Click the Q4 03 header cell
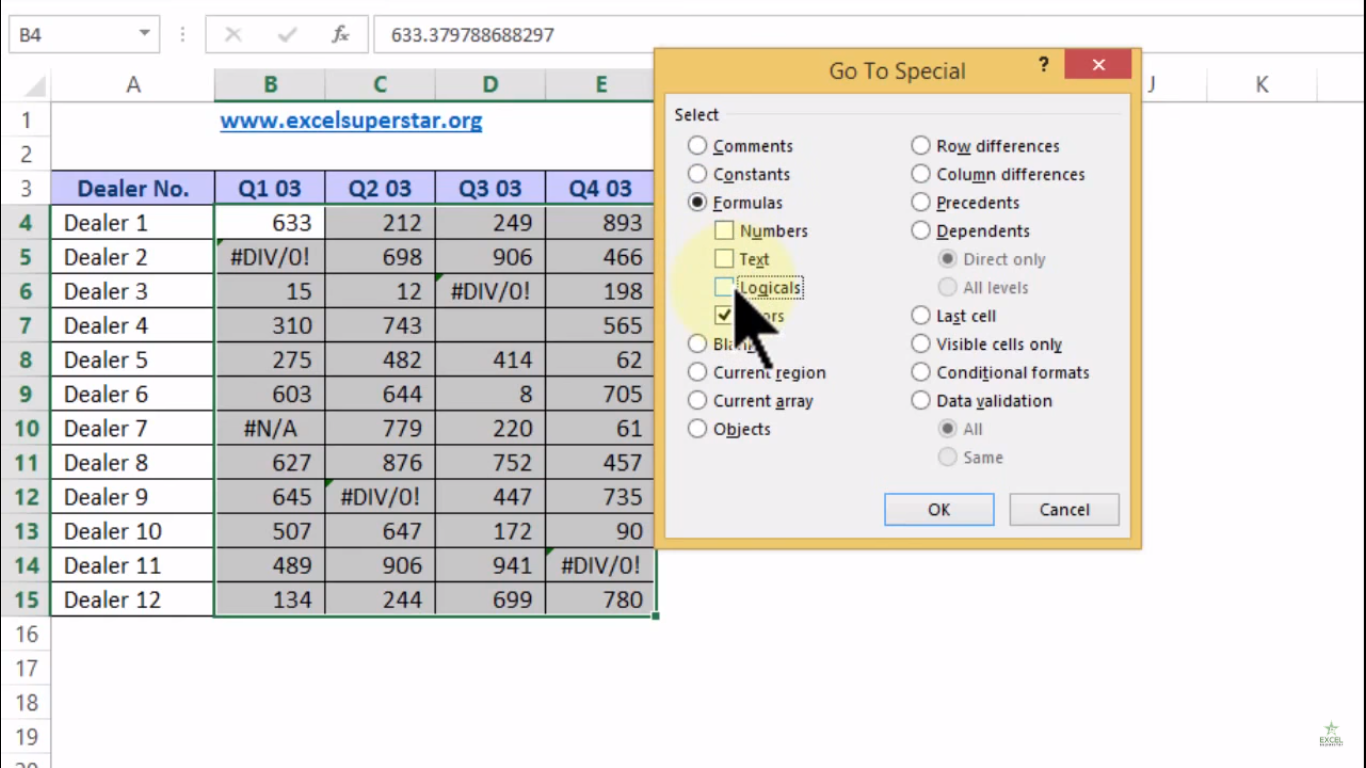This screenshot has height=768, width=1366. (x=601, y=188)
